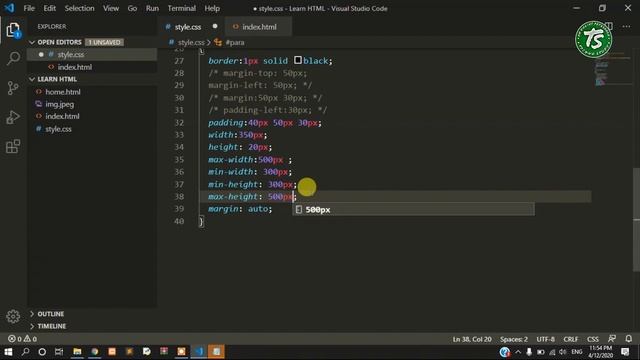Open File Explorer on taskbar

pos(77,351)
